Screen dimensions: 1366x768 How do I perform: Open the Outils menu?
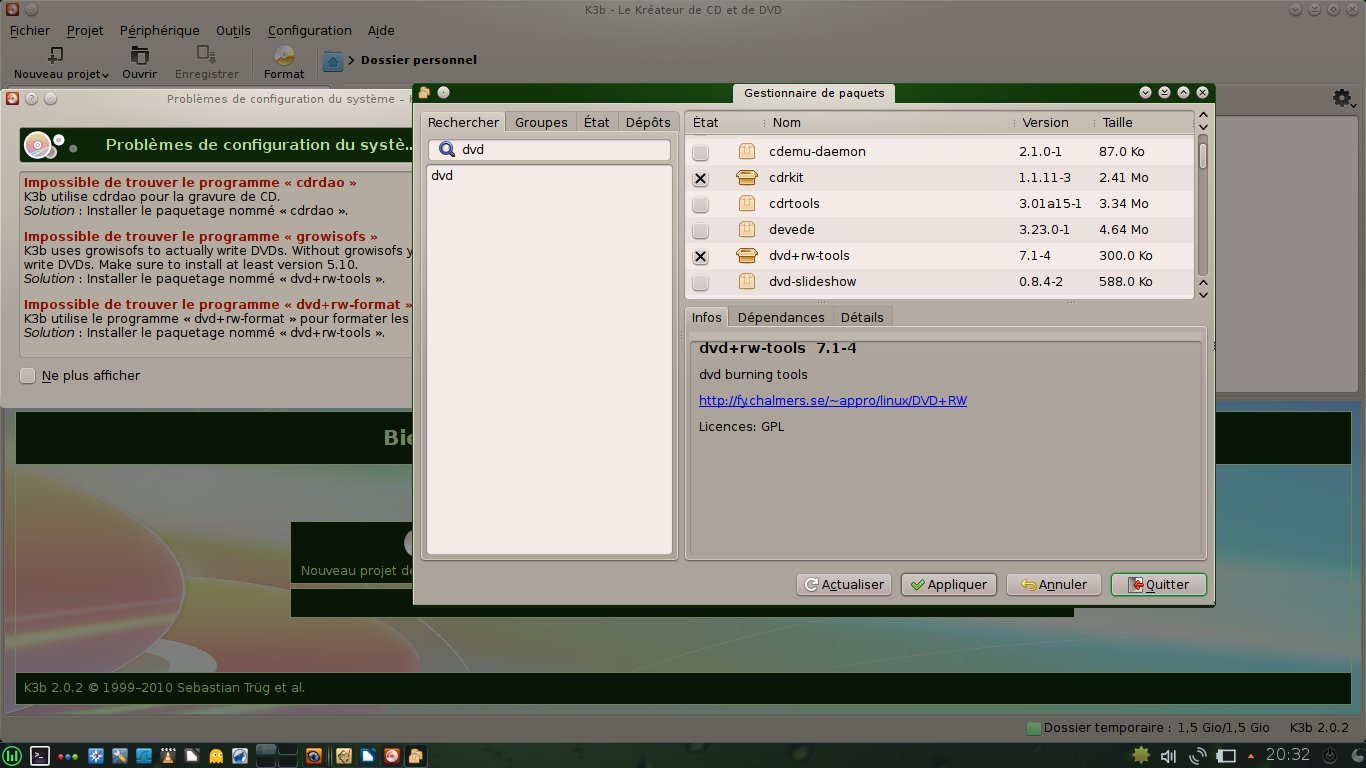[233, 30]
